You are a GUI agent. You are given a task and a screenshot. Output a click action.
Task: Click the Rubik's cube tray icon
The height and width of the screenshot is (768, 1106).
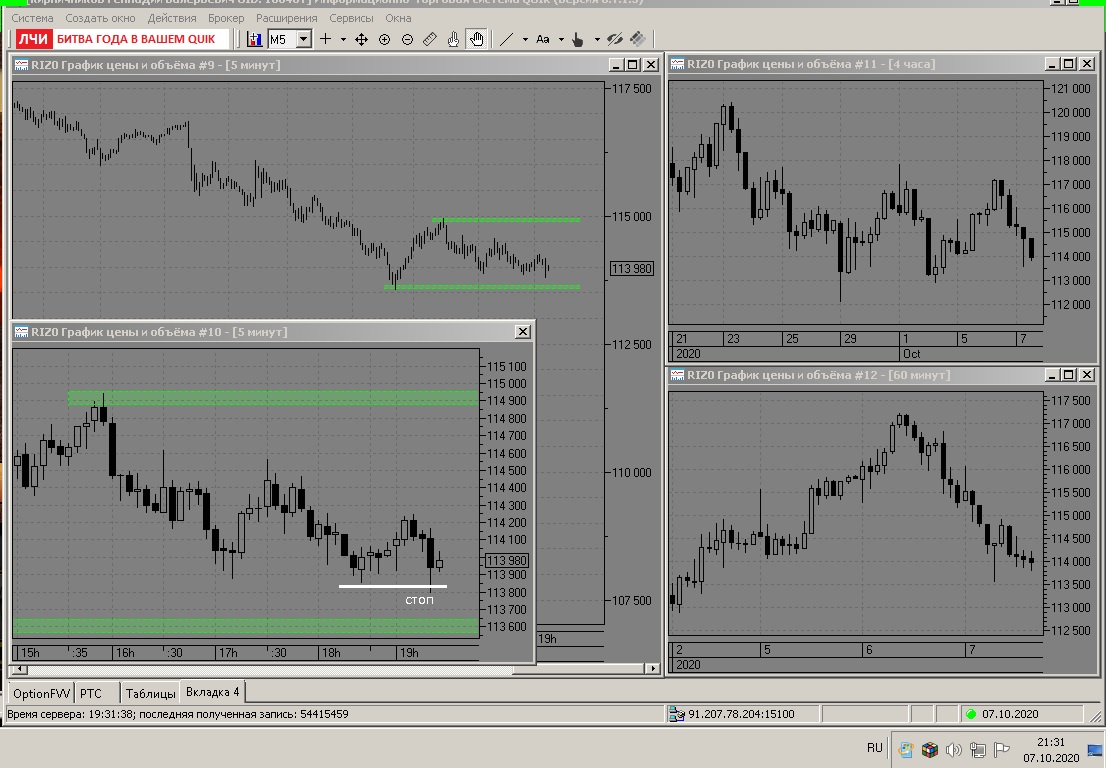click(x=930, y=750)
